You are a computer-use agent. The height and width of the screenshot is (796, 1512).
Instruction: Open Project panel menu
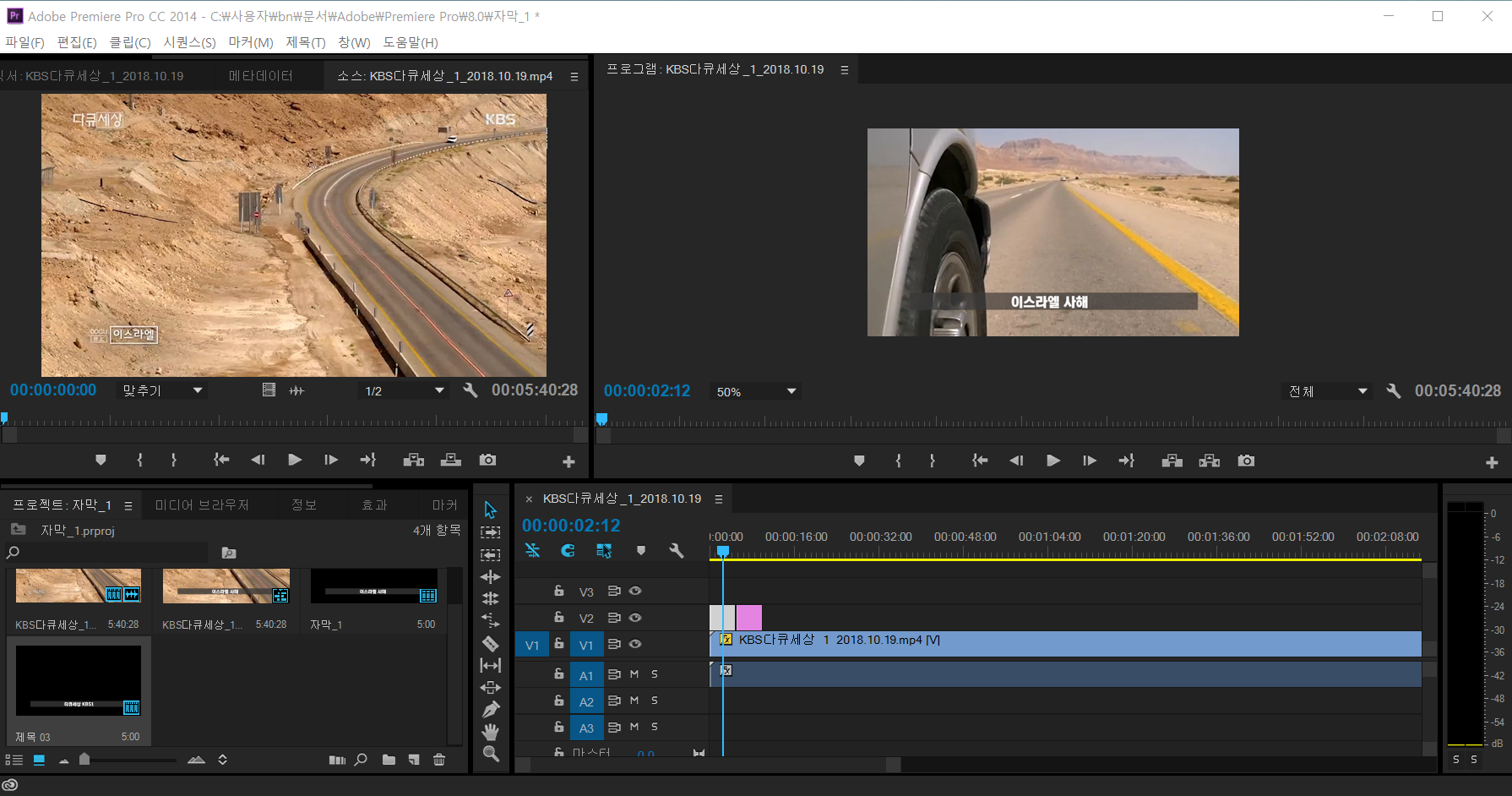128,505
